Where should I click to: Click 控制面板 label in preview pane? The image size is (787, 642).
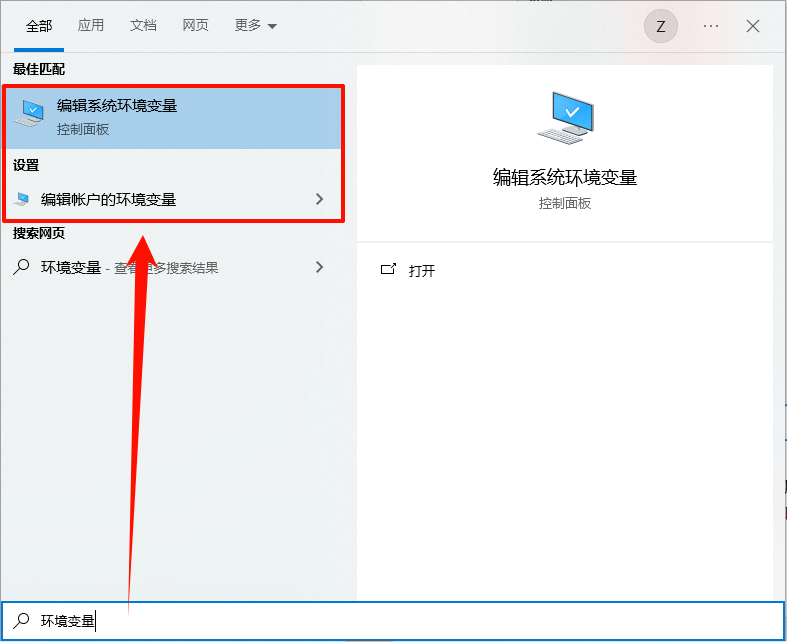pyautogui.click(x=565, y=203)
